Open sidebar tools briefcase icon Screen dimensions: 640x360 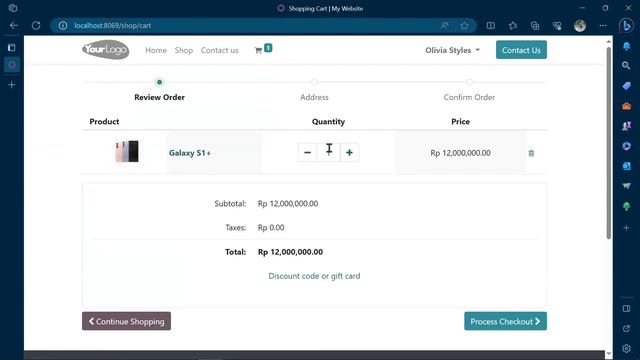(x=627, y=106)
